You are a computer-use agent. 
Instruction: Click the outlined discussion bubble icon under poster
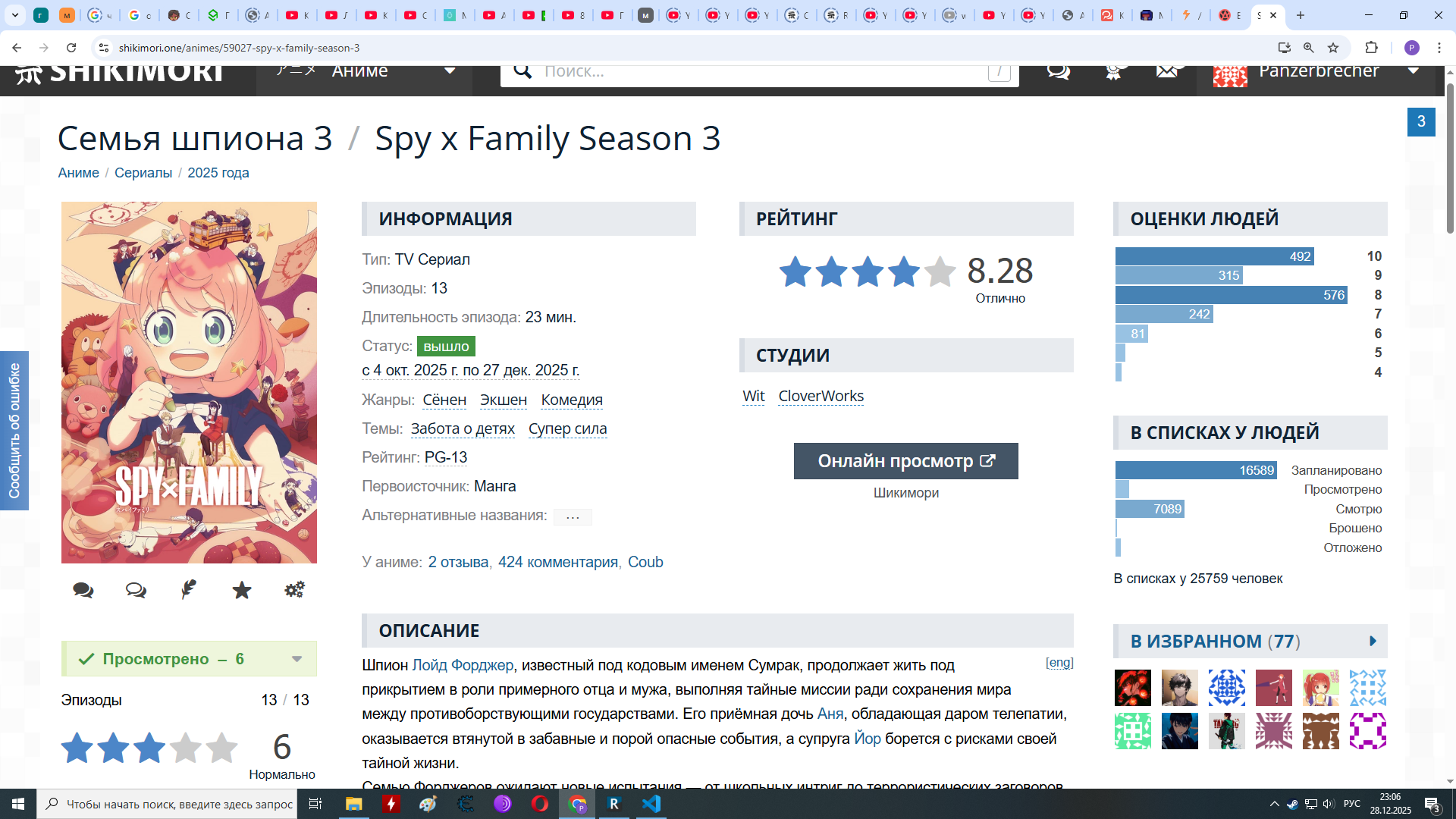[x=136, y=590]
